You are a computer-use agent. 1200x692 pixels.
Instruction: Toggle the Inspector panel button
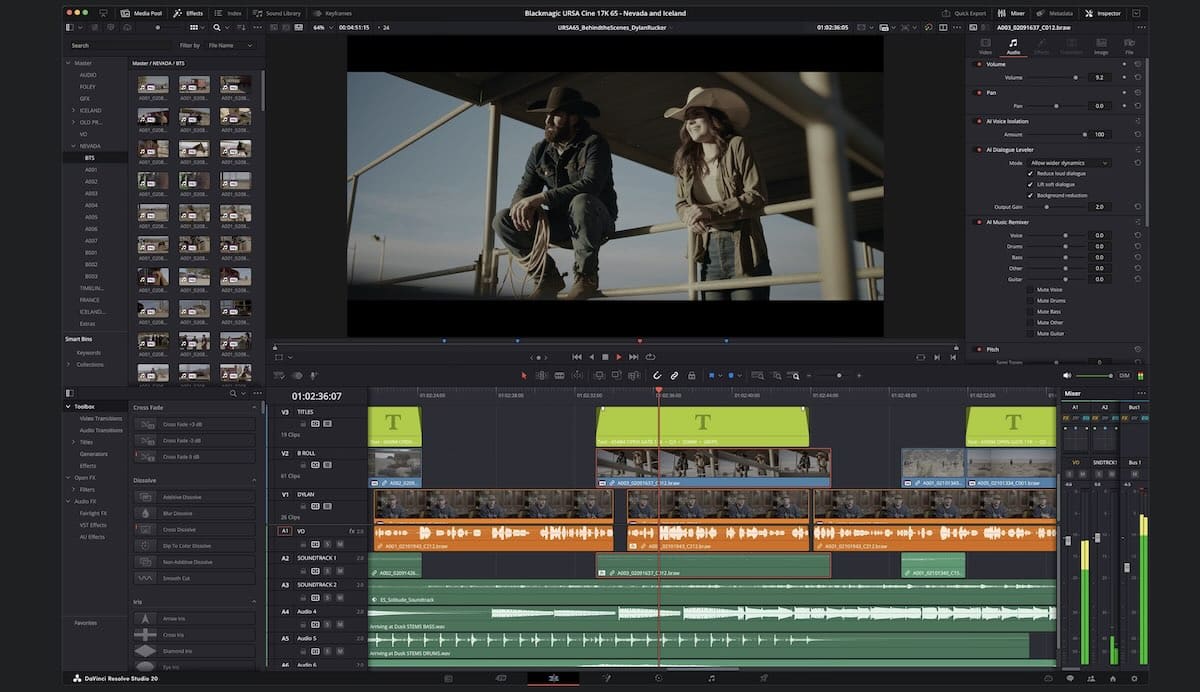(1103, 13)
